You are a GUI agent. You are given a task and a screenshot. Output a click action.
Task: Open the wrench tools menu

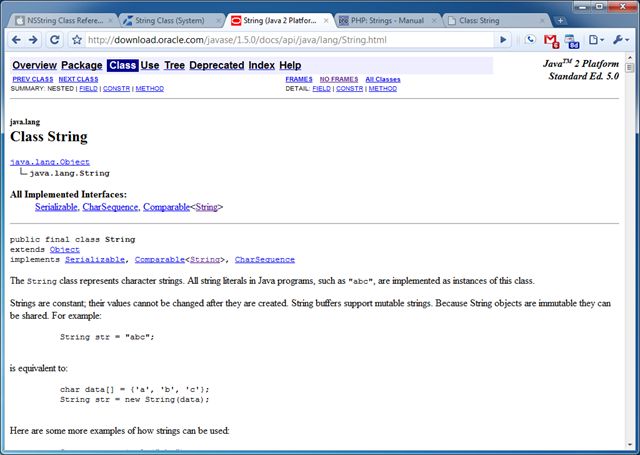click(x=620, y=40)
